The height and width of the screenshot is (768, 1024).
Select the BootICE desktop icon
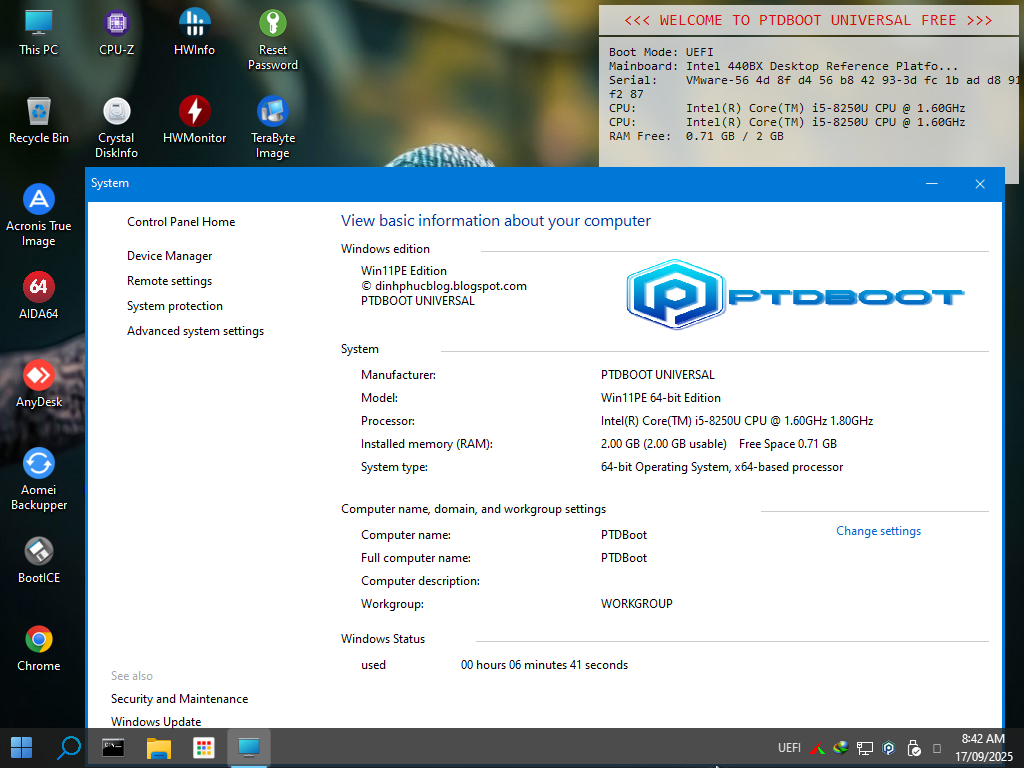tap(38, 552)
